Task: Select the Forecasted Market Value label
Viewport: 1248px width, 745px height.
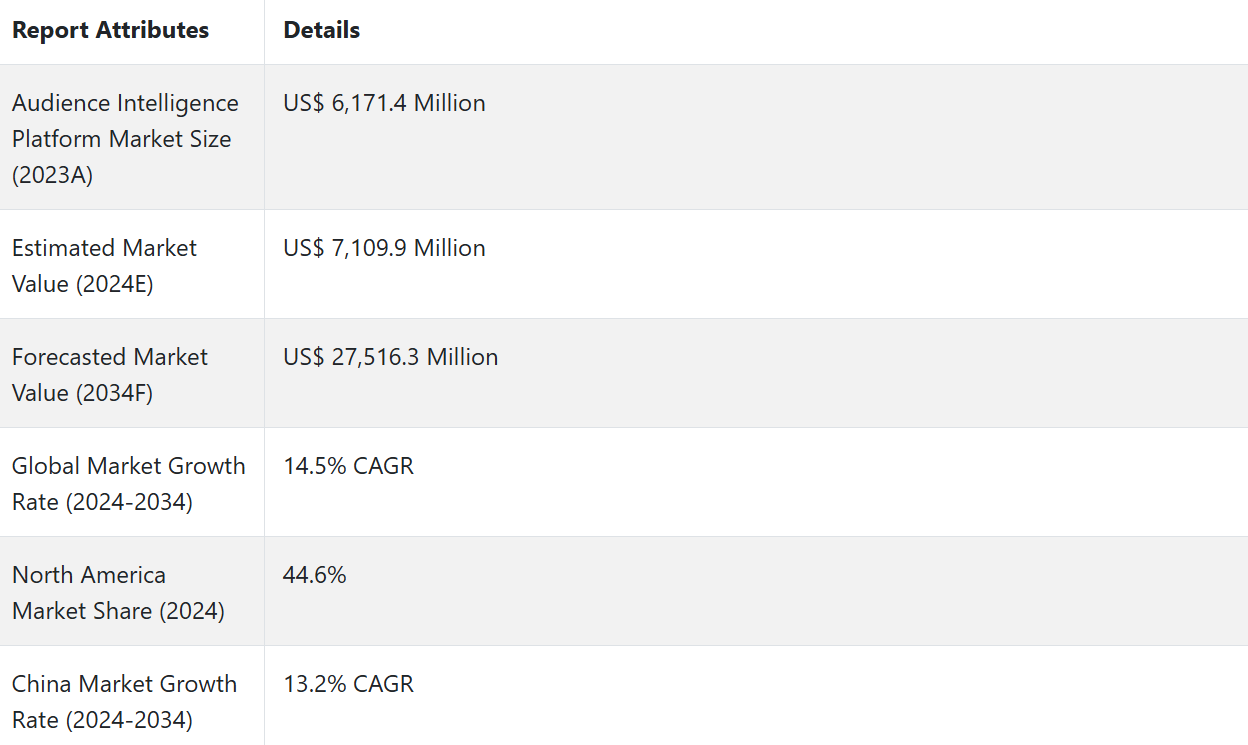Action: coord(109,375)
